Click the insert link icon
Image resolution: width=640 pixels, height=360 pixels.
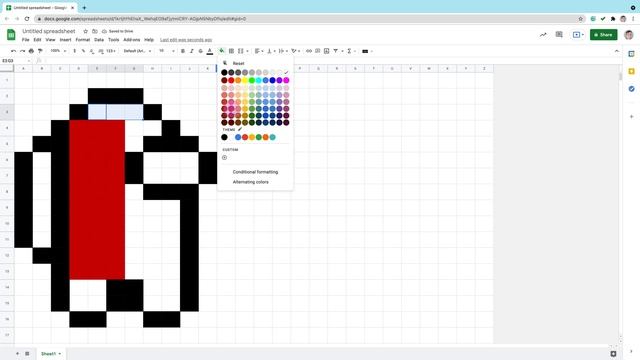[309, 51]
